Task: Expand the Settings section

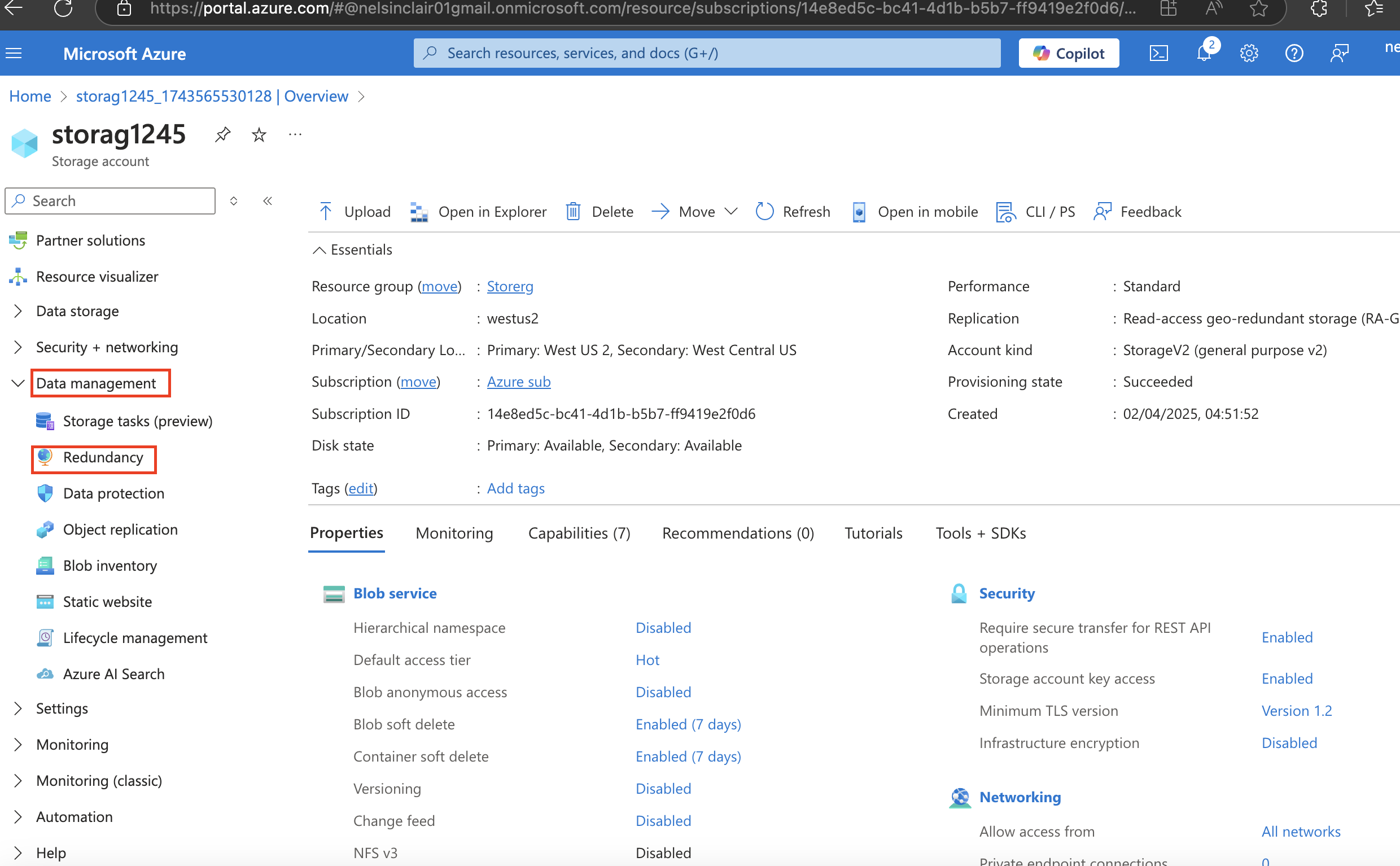Action: [17, 708]
